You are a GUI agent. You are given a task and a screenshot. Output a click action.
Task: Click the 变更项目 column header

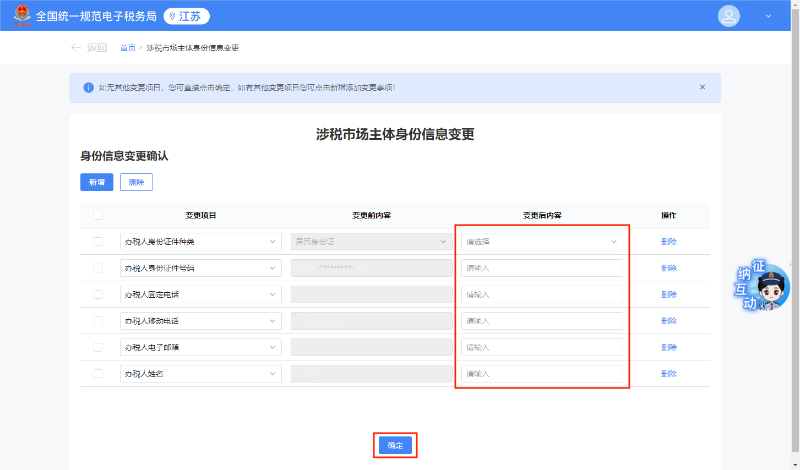tap(201, 215)
